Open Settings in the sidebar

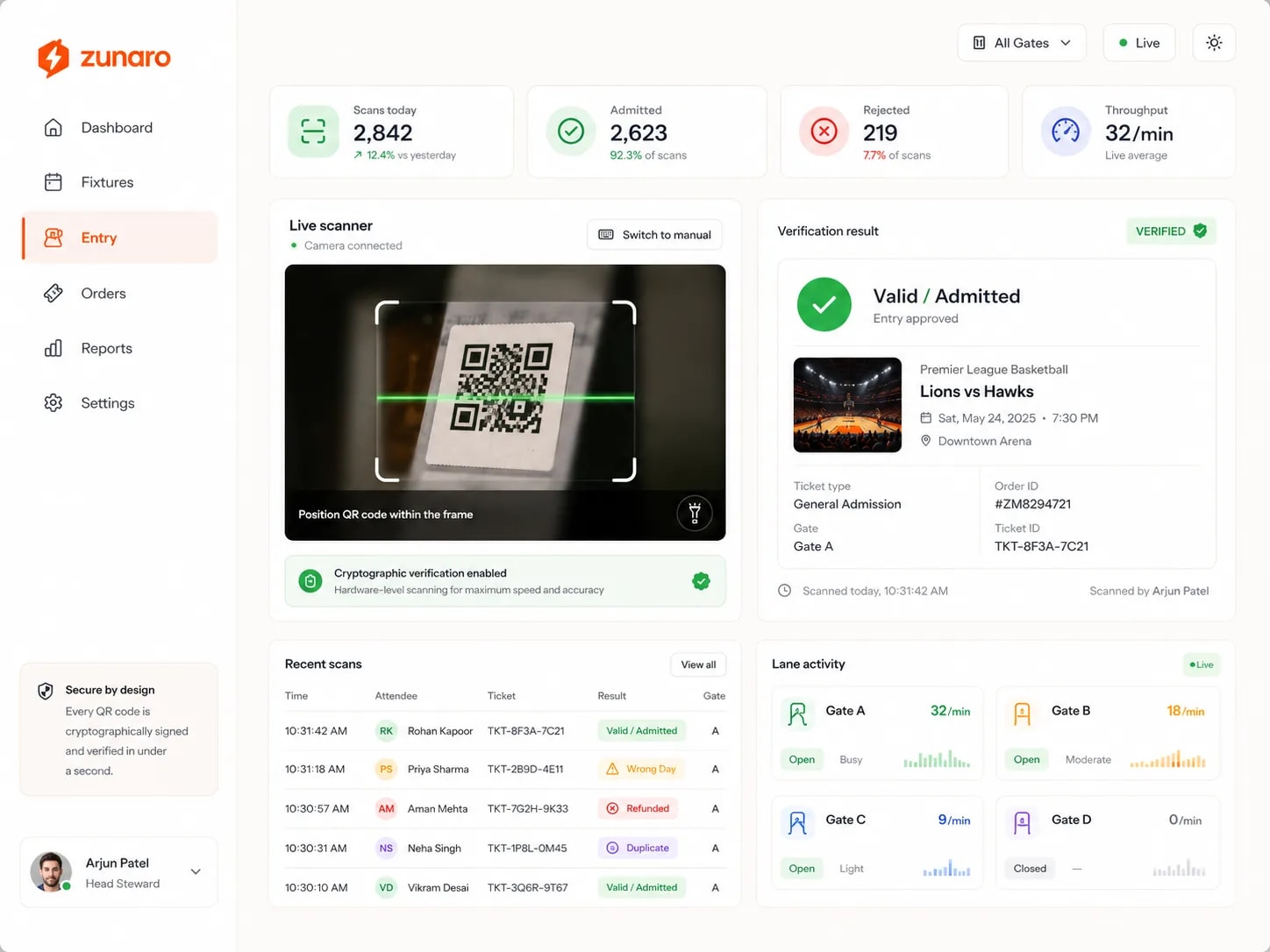point(119,403)
